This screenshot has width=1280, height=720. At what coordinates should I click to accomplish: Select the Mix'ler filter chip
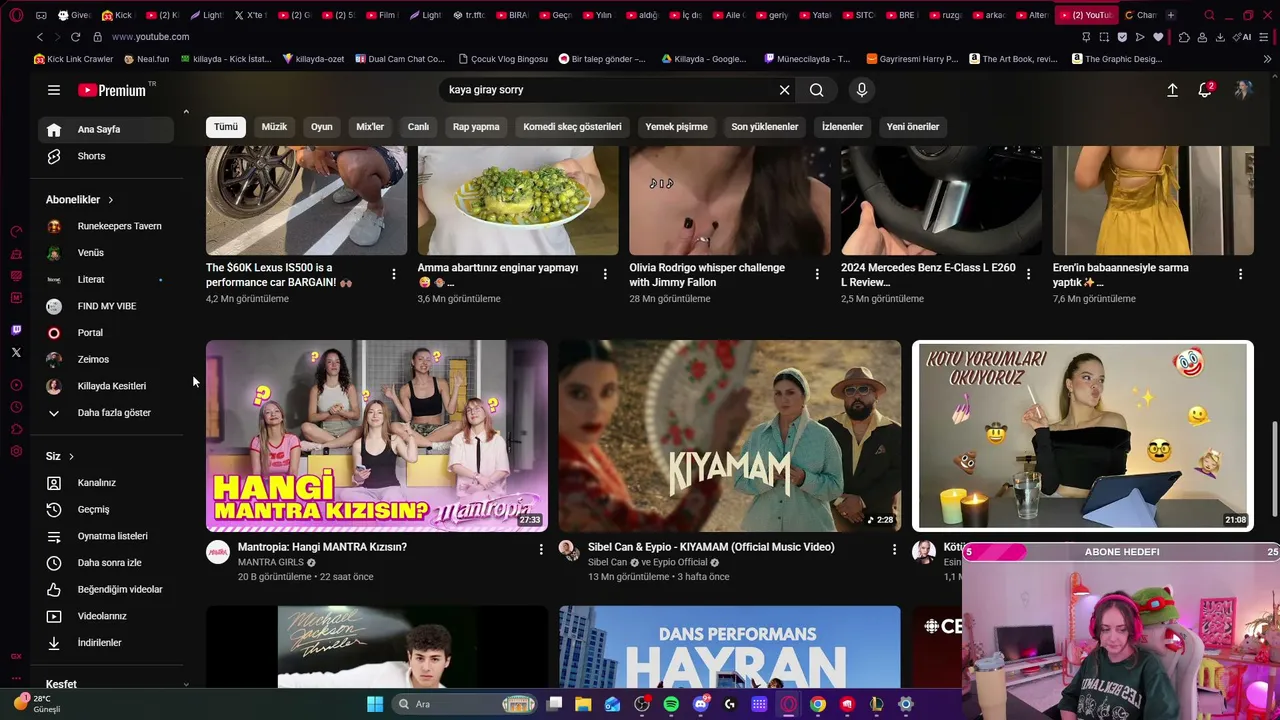click(370, 127)
